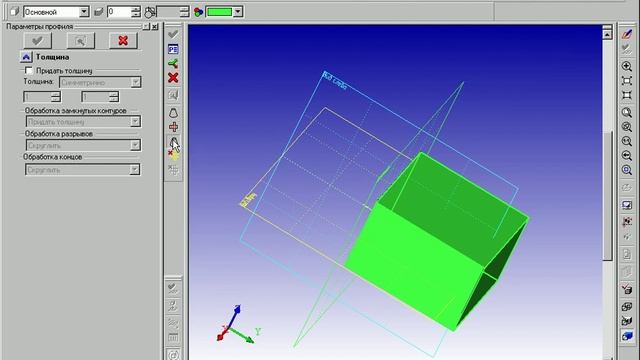Click the yellow cancel-selection icon with the small red x
The image size is (640, 360).
(x=173, y=155)
